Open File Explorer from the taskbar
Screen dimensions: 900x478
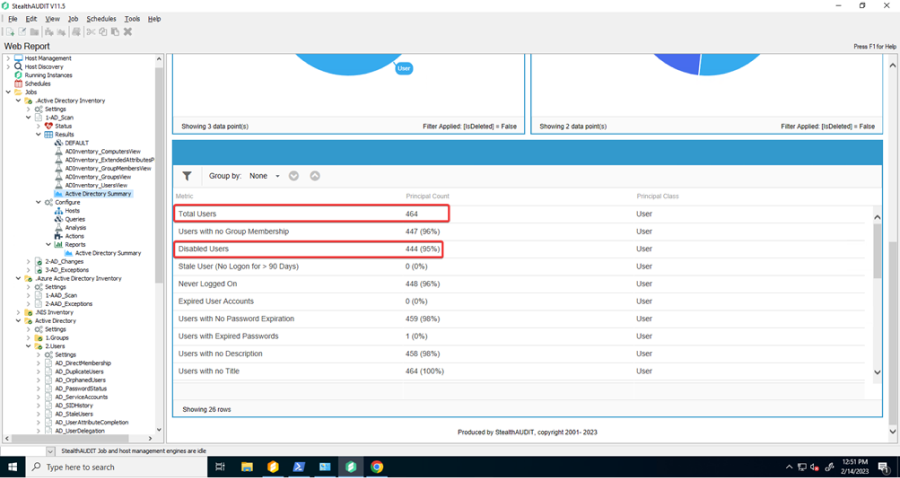247,466
